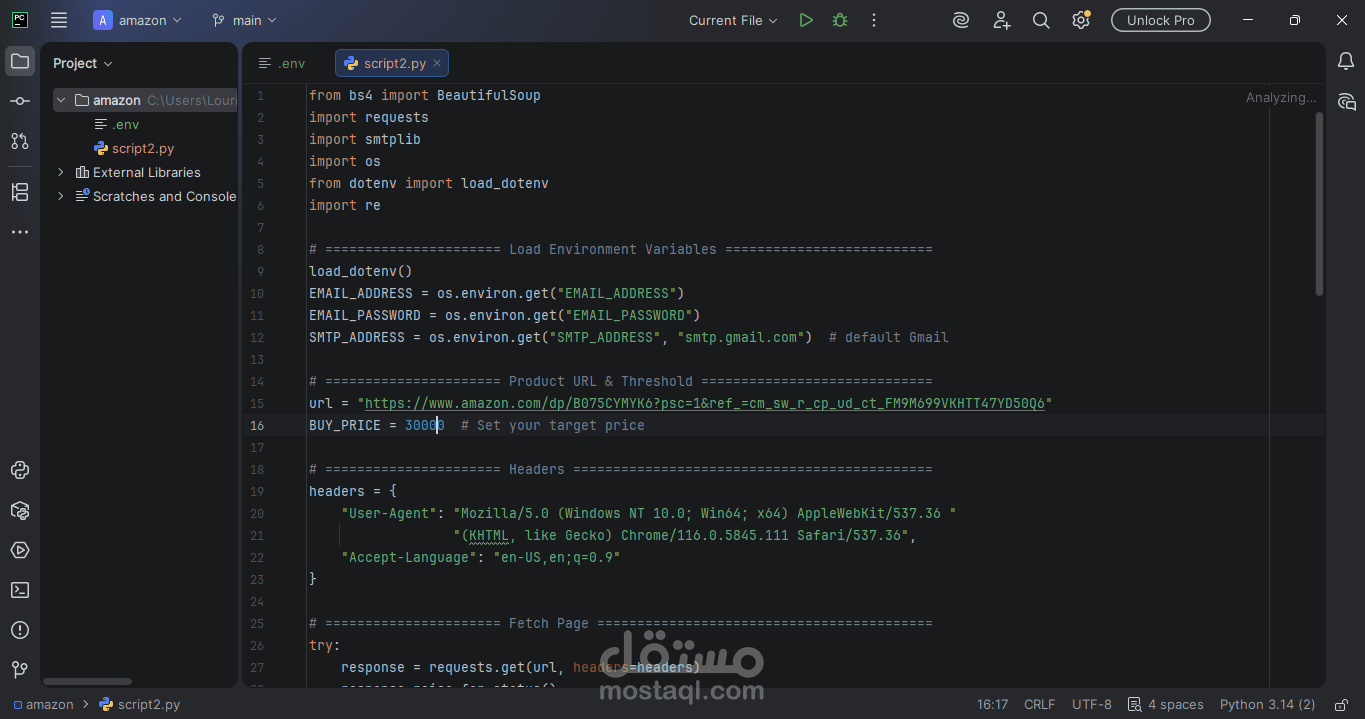Show more tool windows ellipsis
The height and width of the screenshot is (719, 1365).
(x=19, y=232)
